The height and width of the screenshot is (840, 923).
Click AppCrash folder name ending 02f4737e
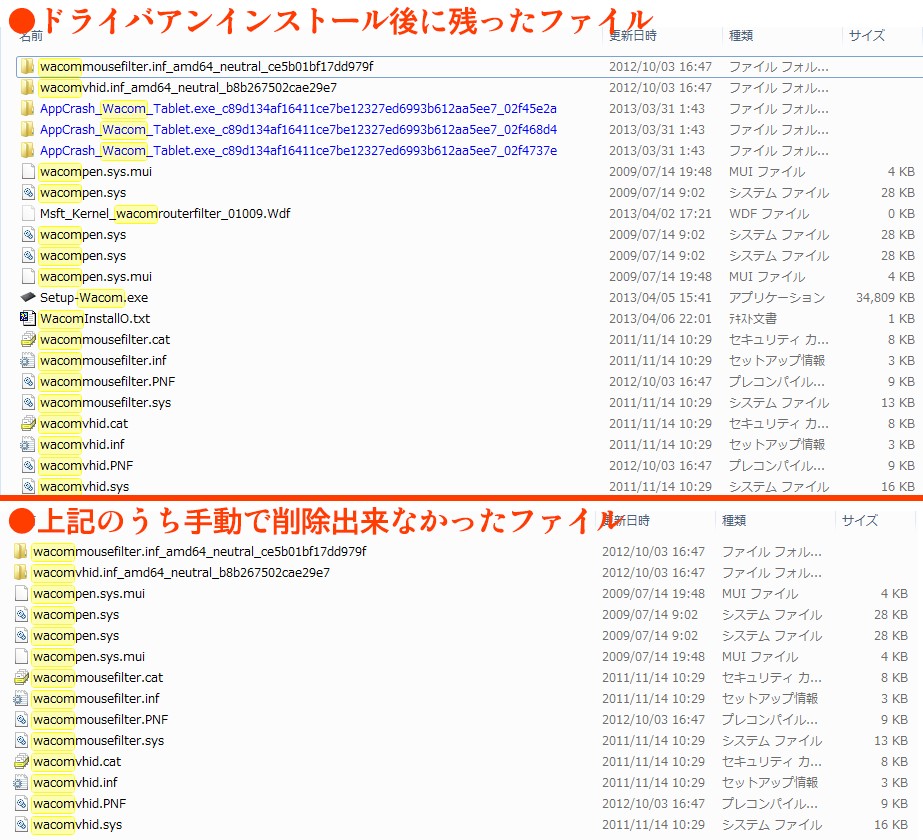[x=298, y=151]
